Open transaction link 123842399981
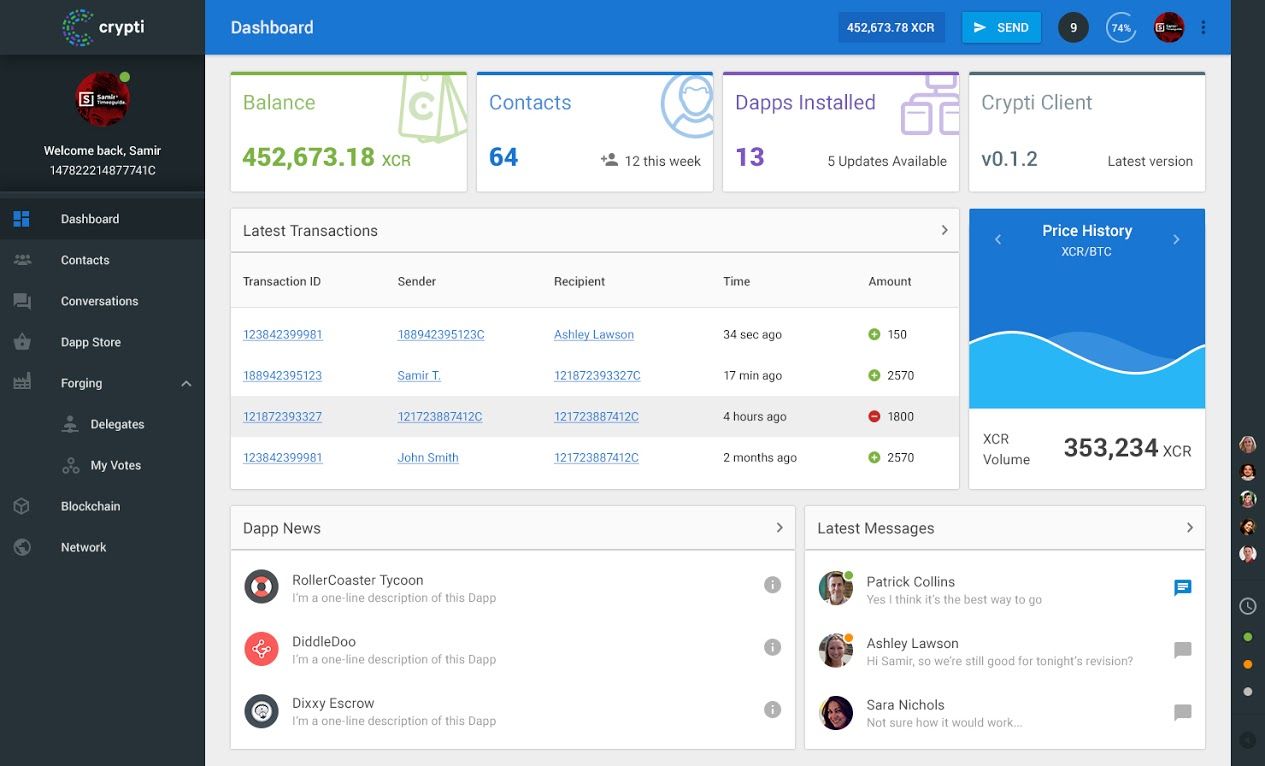Viewport: 1265px width, 766px height. [282, 334]
